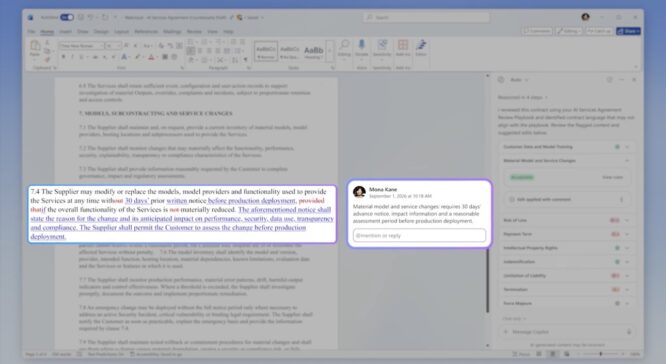666x364 pixels.
Task: Expand the Payment Term row
Action: (x=567, y=234)
